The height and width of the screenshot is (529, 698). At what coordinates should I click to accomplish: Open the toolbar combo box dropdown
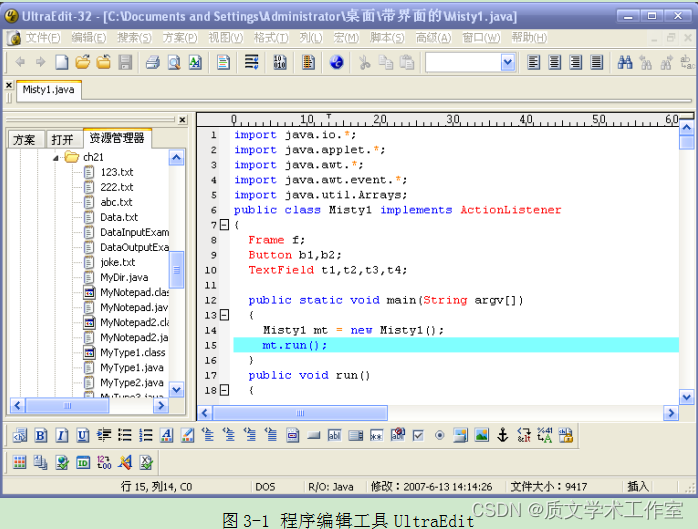click(x=507, y=62)
